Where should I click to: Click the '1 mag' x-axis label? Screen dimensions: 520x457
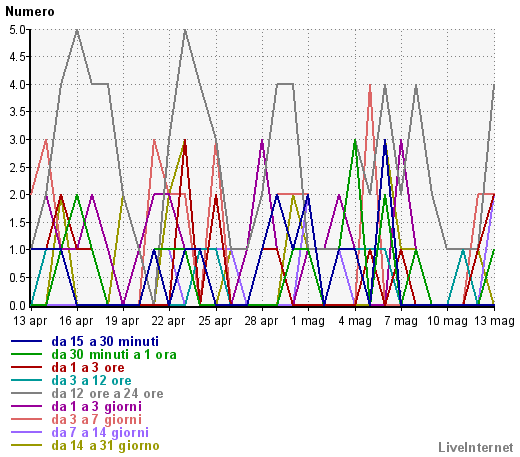pos(308,321)
